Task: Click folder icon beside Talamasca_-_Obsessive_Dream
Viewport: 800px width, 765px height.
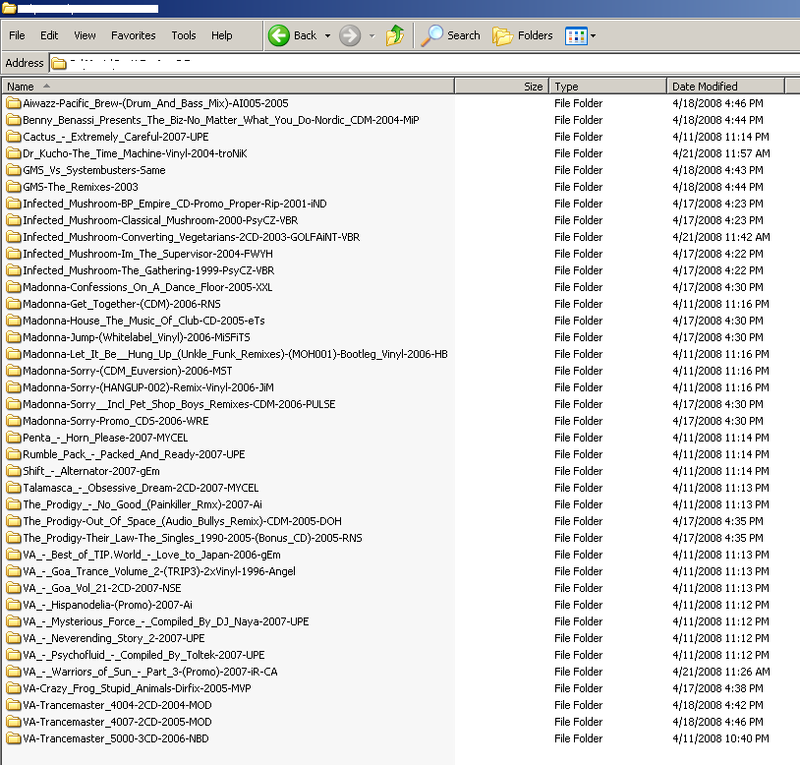Action: (x=13, y=488)
